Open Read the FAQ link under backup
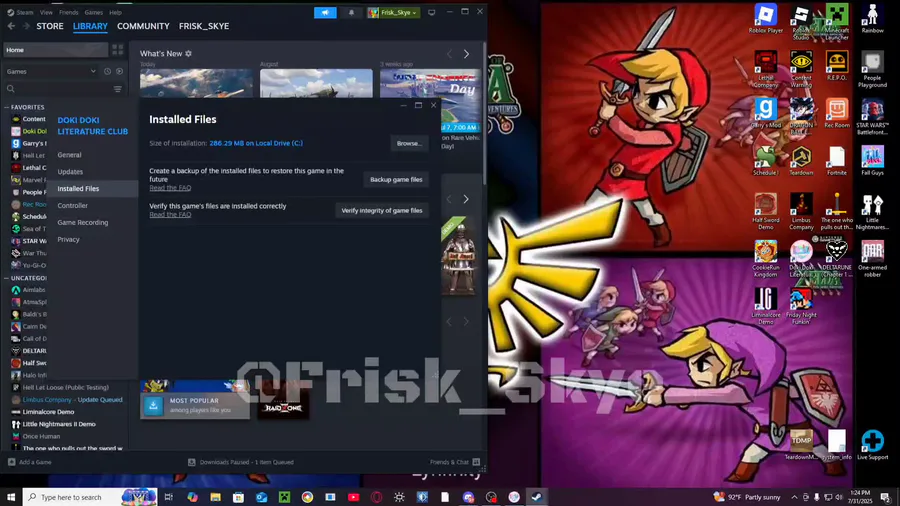The image size is (900, 506). click(x=170, y=188)
